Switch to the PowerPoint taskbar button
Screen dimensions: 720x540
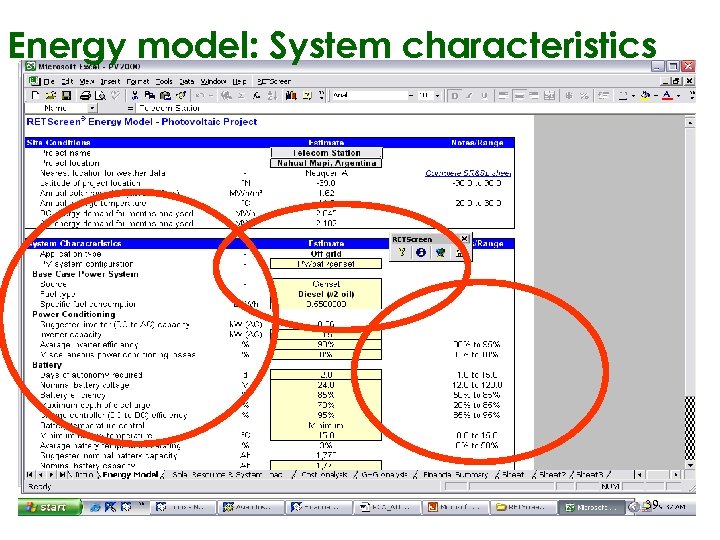click(x=454, y=507)
